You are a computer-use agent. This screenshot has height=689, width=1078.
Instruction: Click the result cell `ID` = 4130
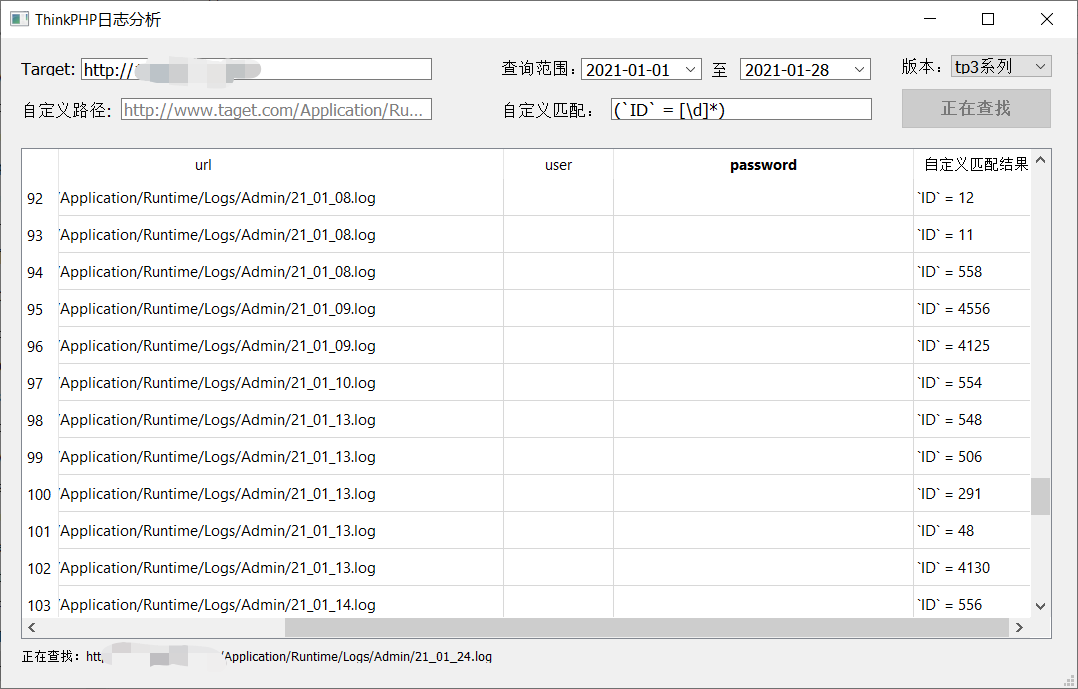(x=972, y=569)
